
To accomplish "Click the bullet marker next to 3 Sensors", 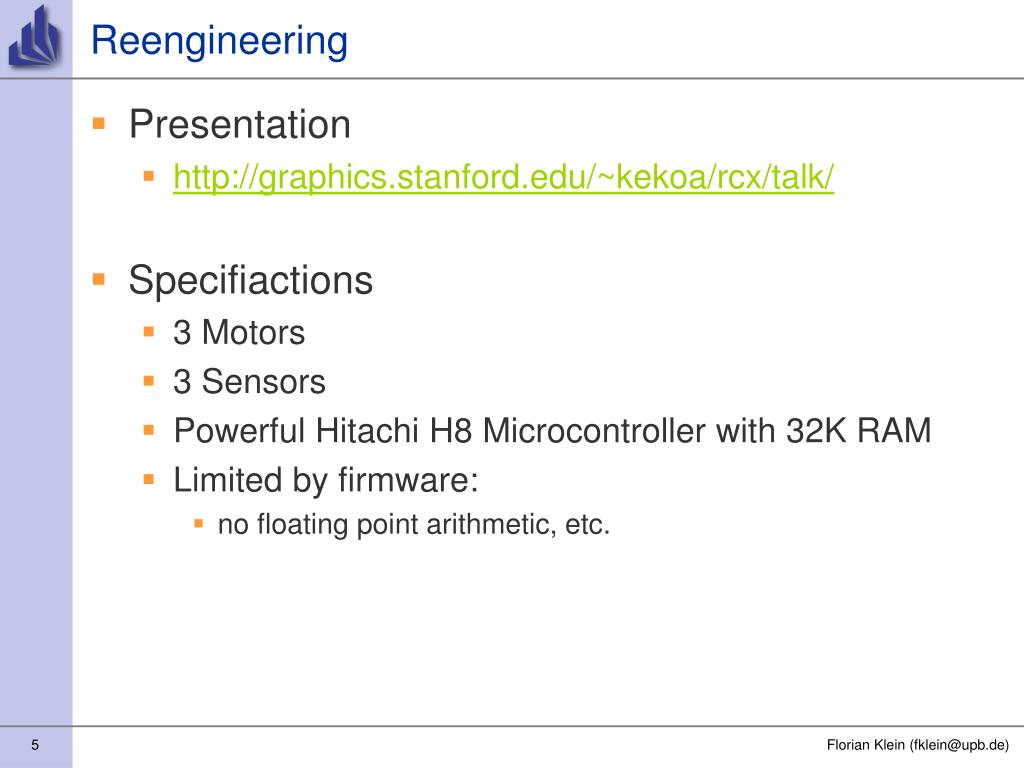I will [149, 381].
